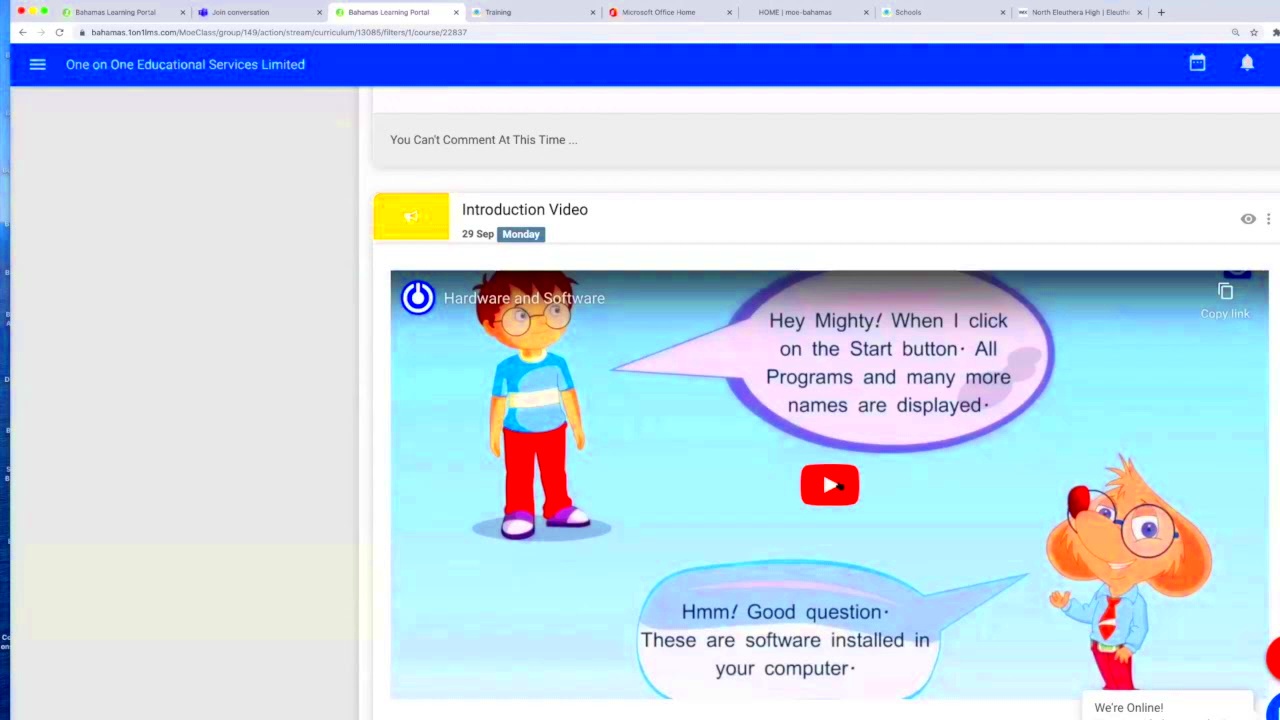Open a new browser tab
This screenshot has width=1280, height=720.
[1161, 12]
